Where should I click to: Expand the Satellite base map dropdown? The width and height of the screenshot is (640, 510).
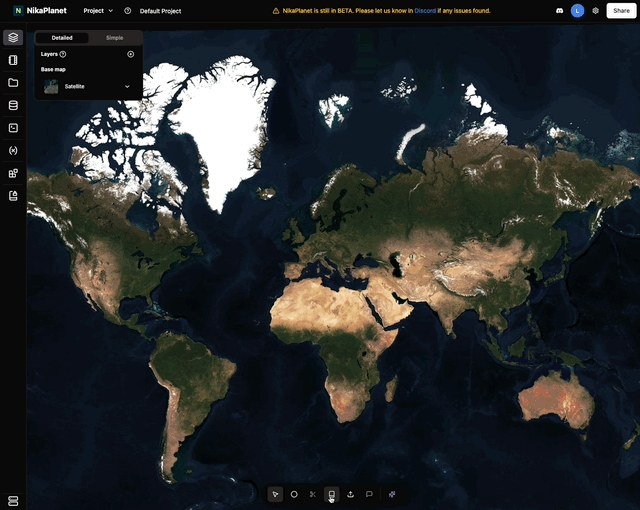[127, 86]
